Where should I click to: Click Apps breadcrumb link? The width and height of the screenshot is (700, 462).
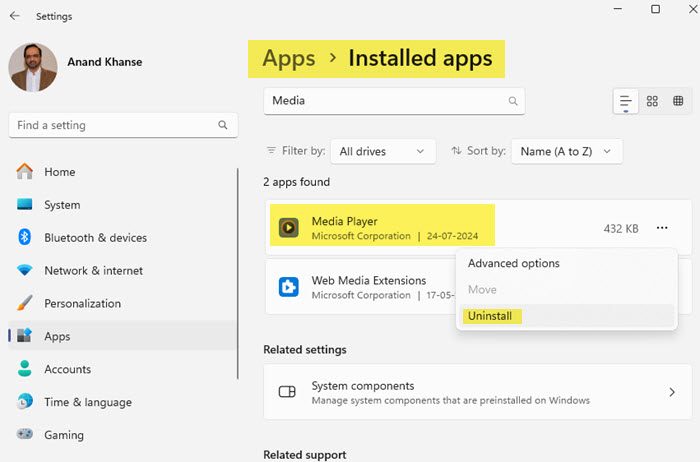tap(289, 58)
